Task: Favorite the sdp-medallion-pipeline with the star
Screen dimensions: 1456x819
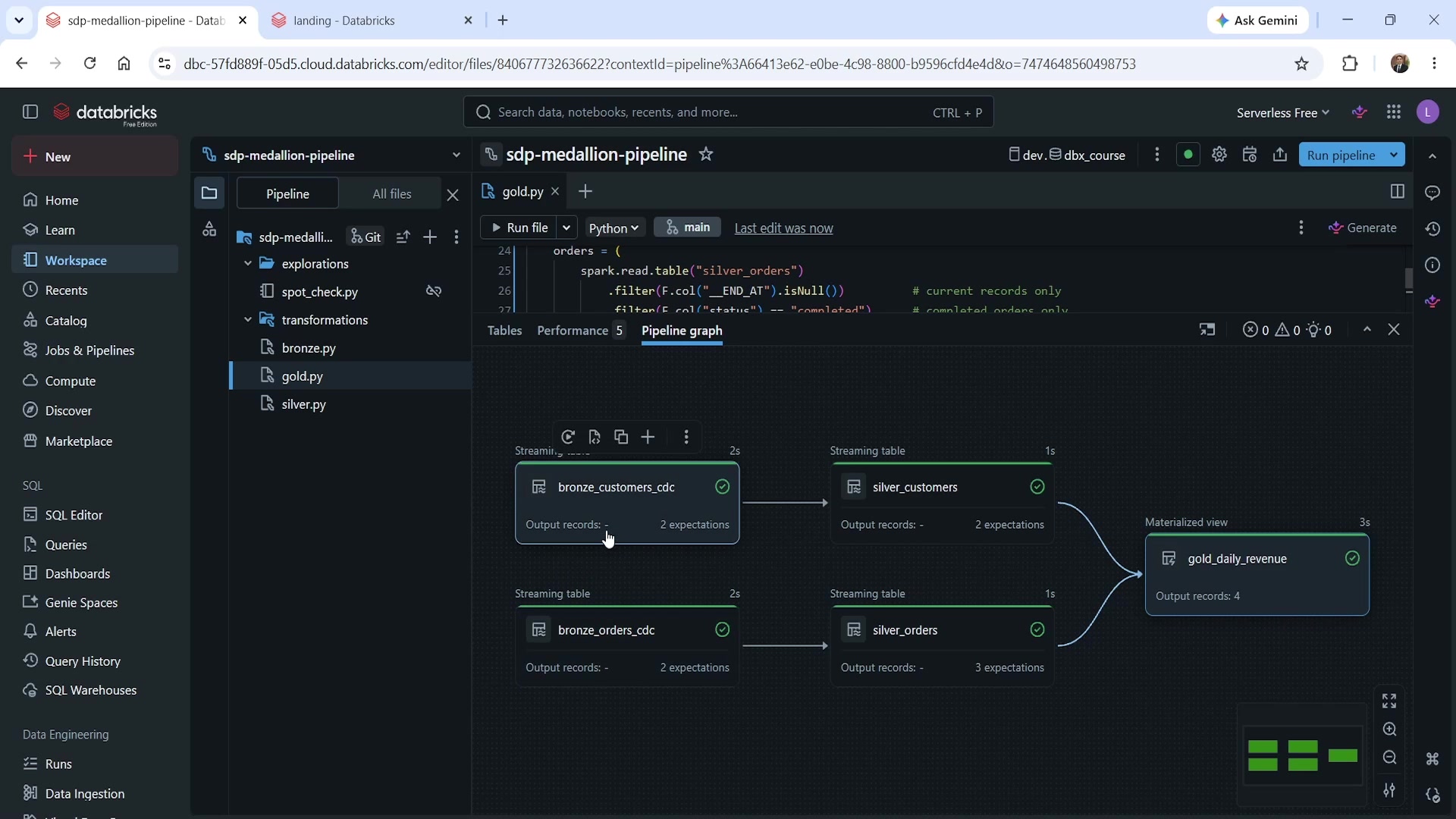Action: coord(706,155)
